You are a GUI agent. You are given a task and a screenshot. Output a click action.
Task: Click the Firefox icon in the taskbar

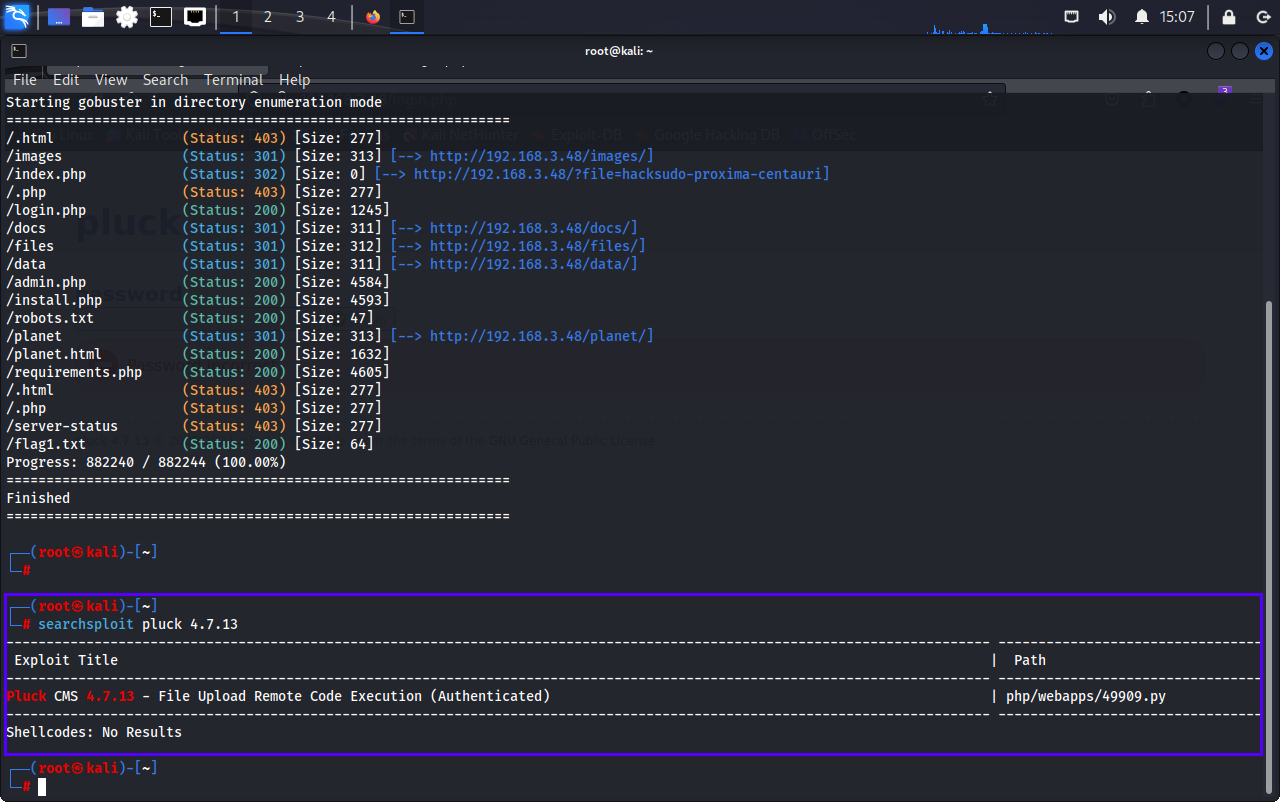pos(373,17)
